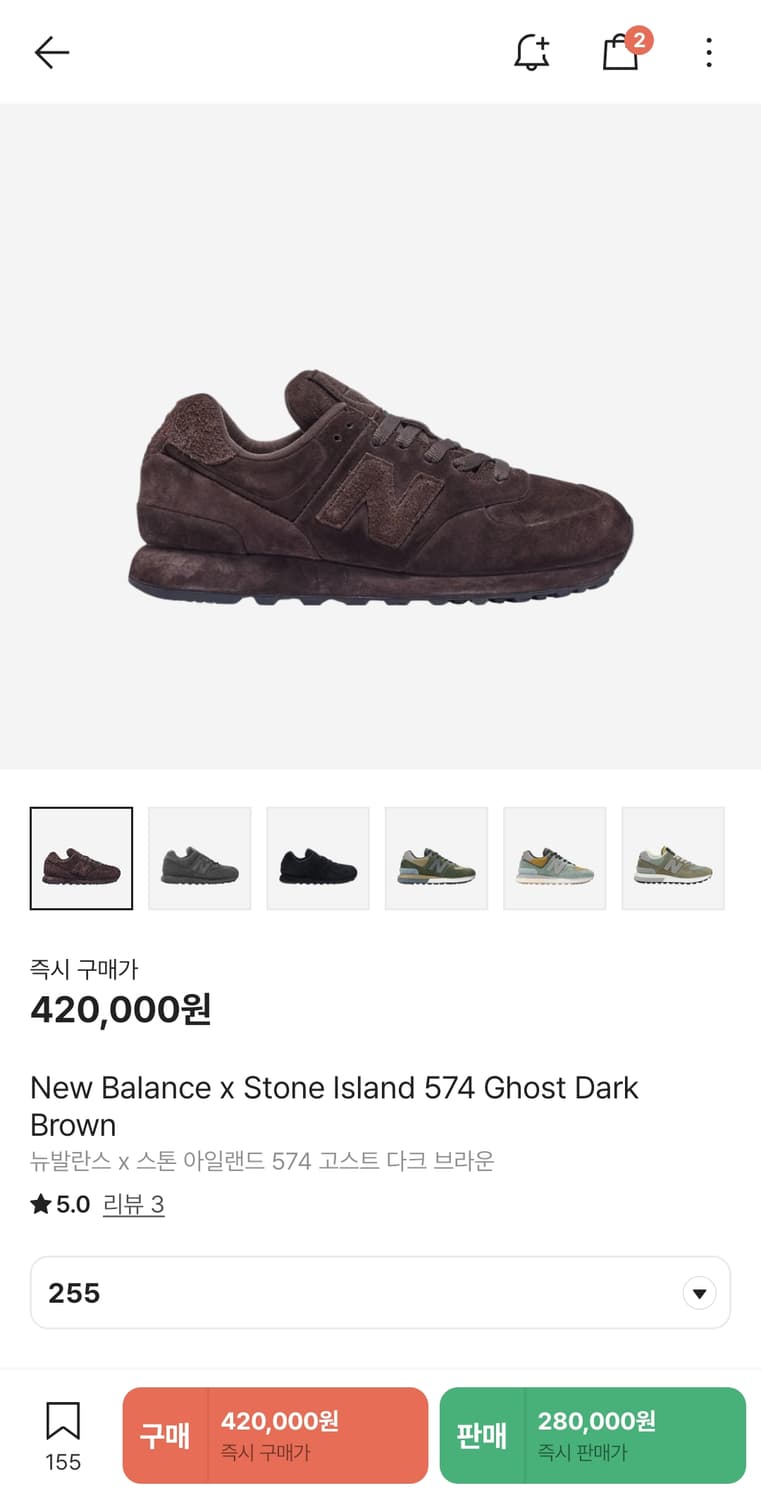
Task: Select the black shoe color thumbnail
Action: [318, 858]
